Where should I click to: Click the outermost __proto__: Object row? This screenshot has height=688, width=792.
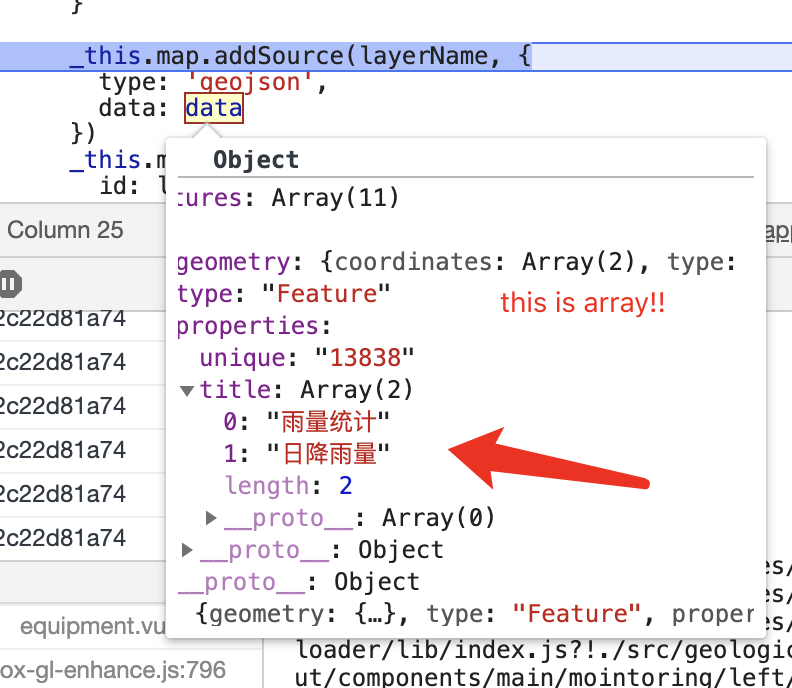point(299,582)
